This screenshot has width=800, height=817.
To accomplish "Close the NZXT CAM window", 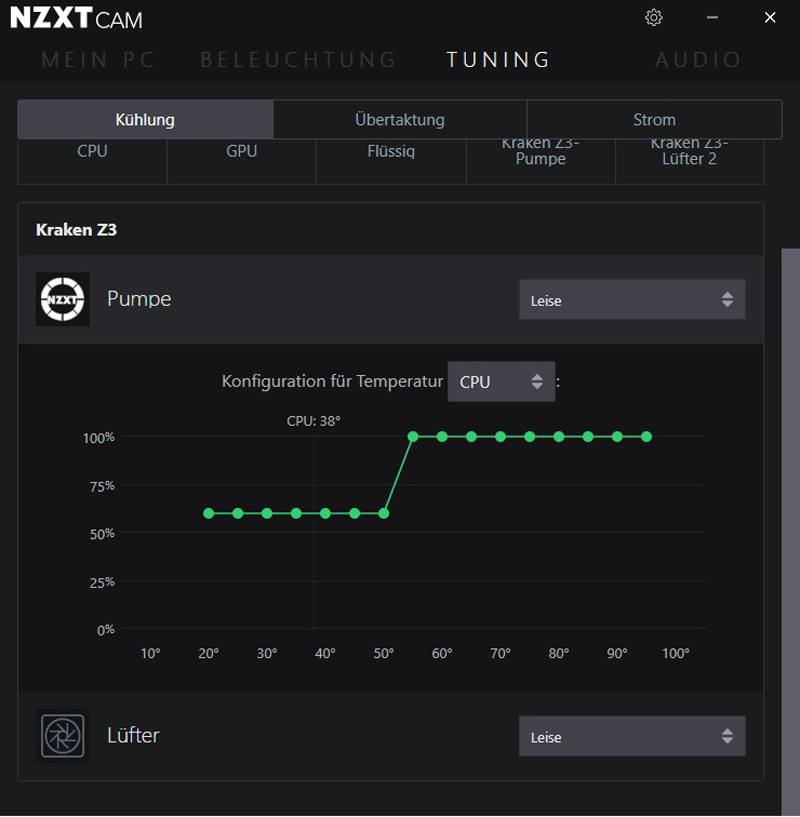I will coord(770,18).
